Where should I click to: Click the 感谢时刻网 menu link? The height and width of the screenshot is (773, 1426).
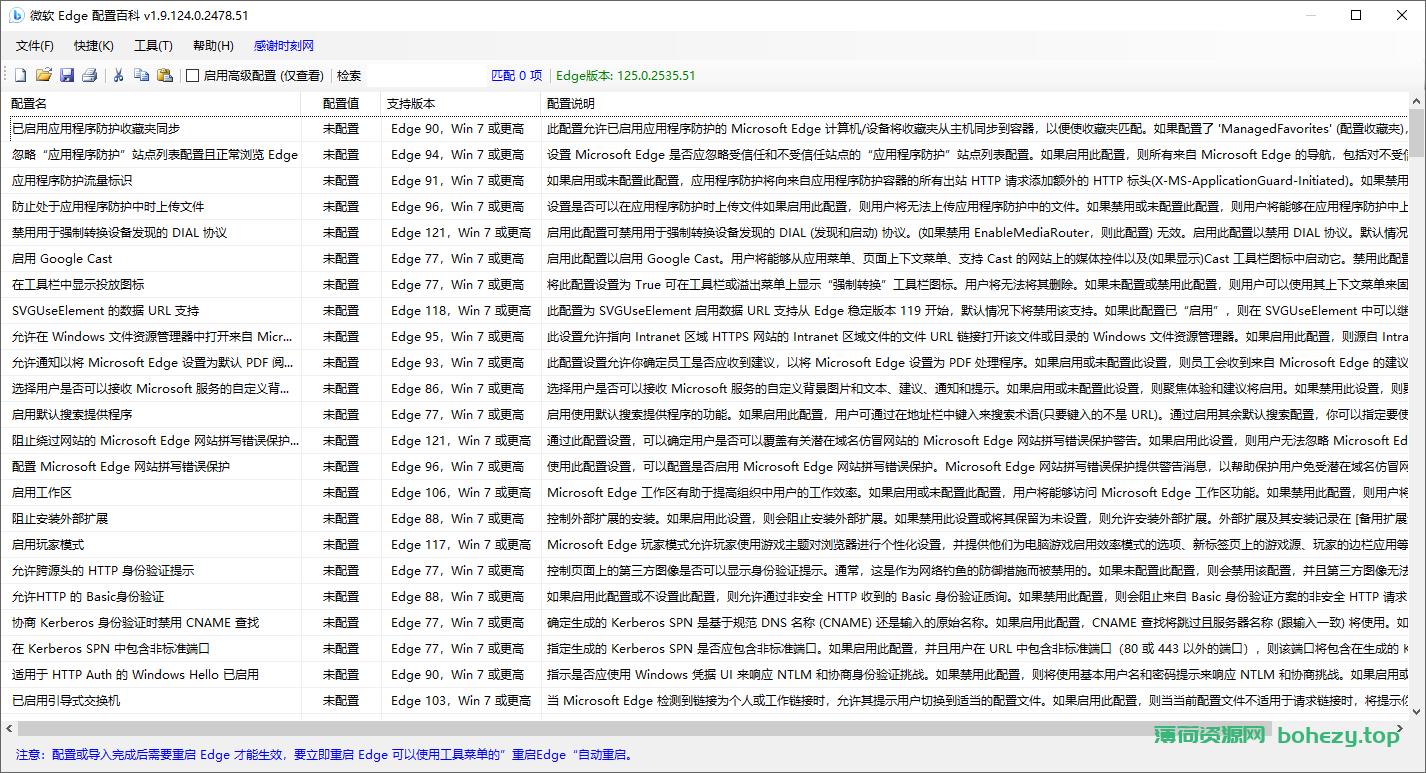pos(284,46)
